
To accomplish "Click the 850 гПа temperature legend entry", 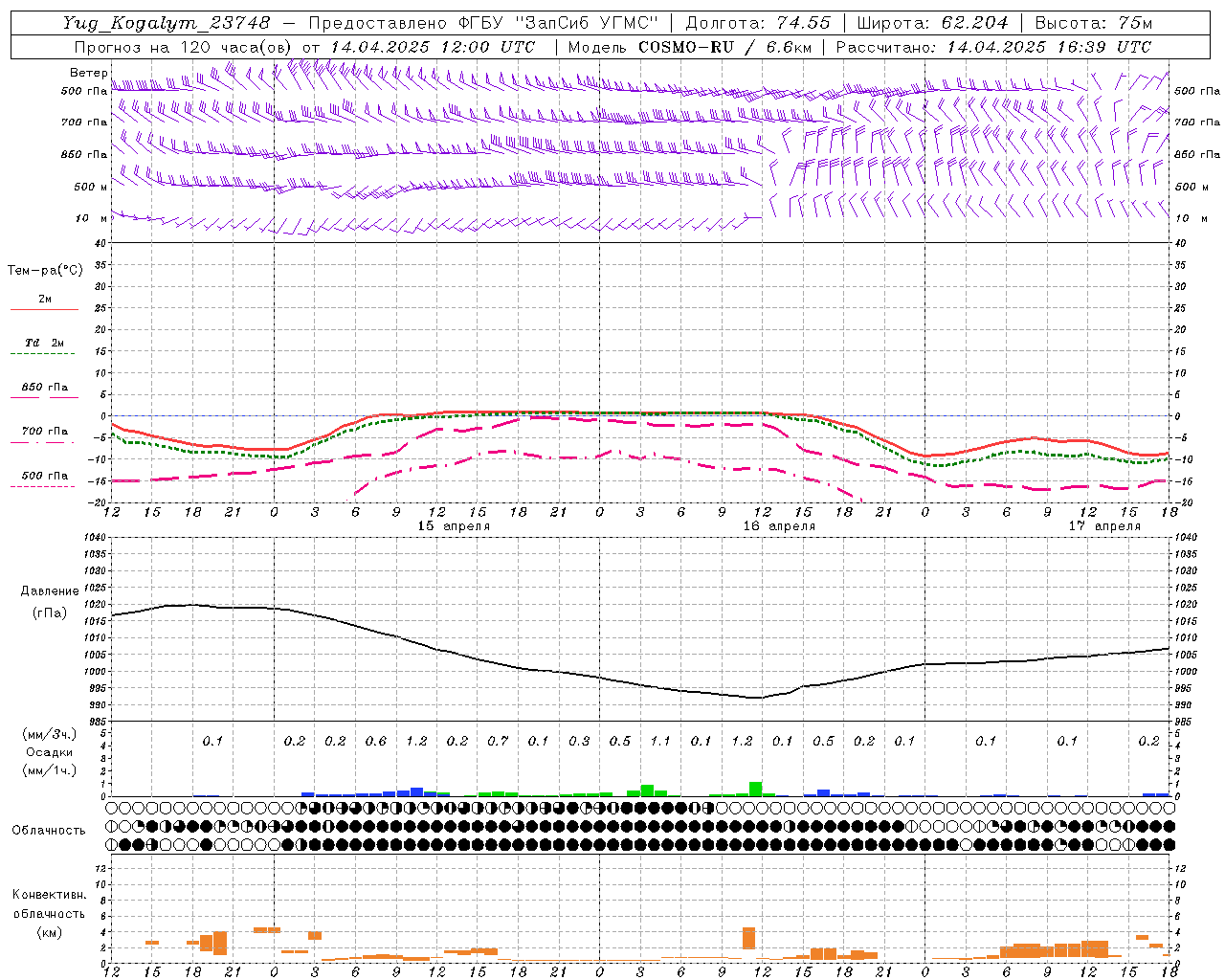I will click(45, 388).
